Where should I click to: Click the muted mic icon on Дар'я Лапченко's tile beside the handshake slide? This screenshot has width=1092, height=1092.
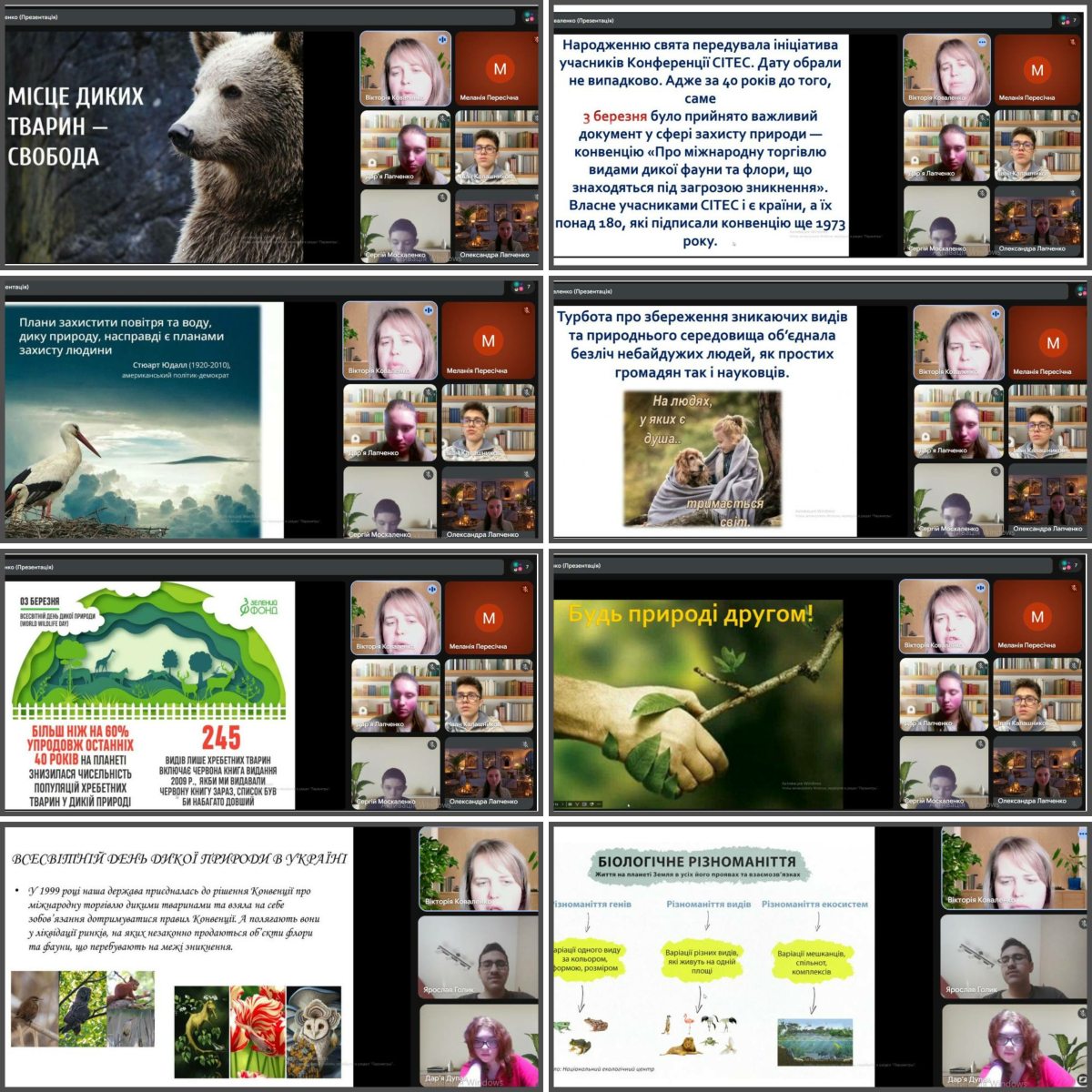[981, 665]
